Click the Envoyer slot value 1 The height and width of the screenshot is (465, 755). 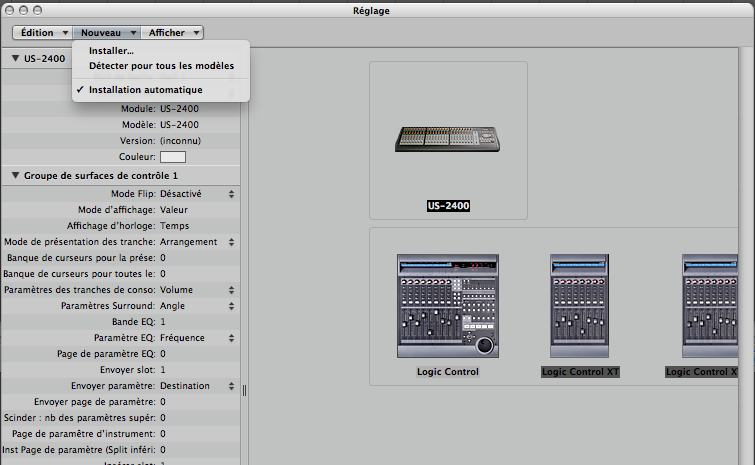(163, 370)
